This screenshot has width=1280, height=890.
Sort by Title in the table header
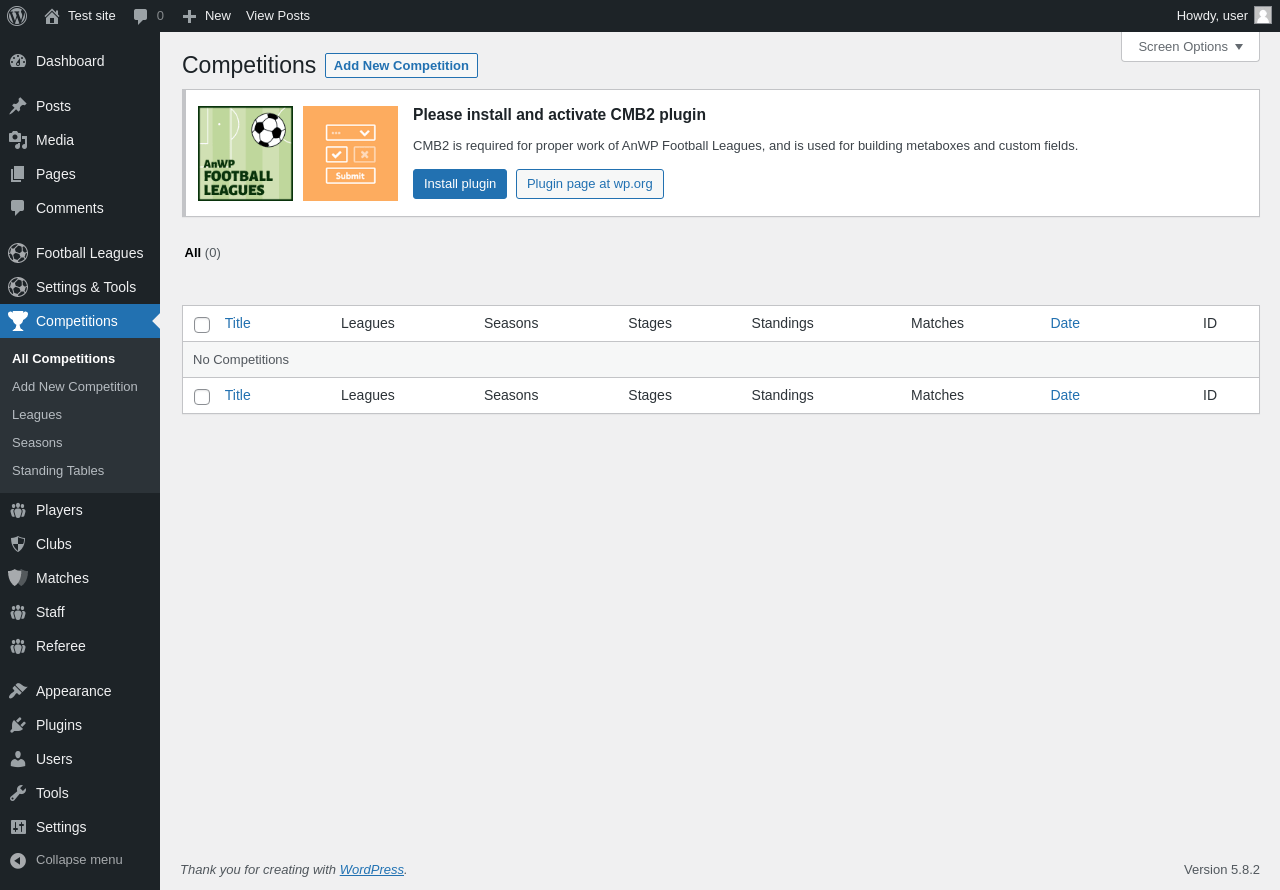tap(238, 323)
